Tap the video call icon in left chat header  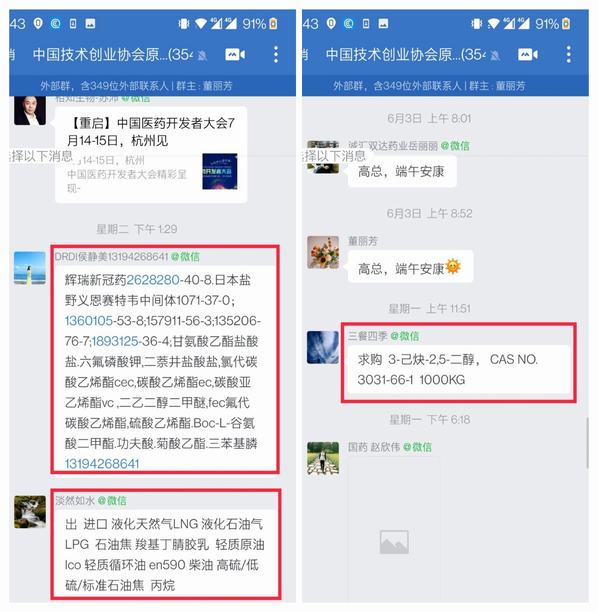coord(235,55)
